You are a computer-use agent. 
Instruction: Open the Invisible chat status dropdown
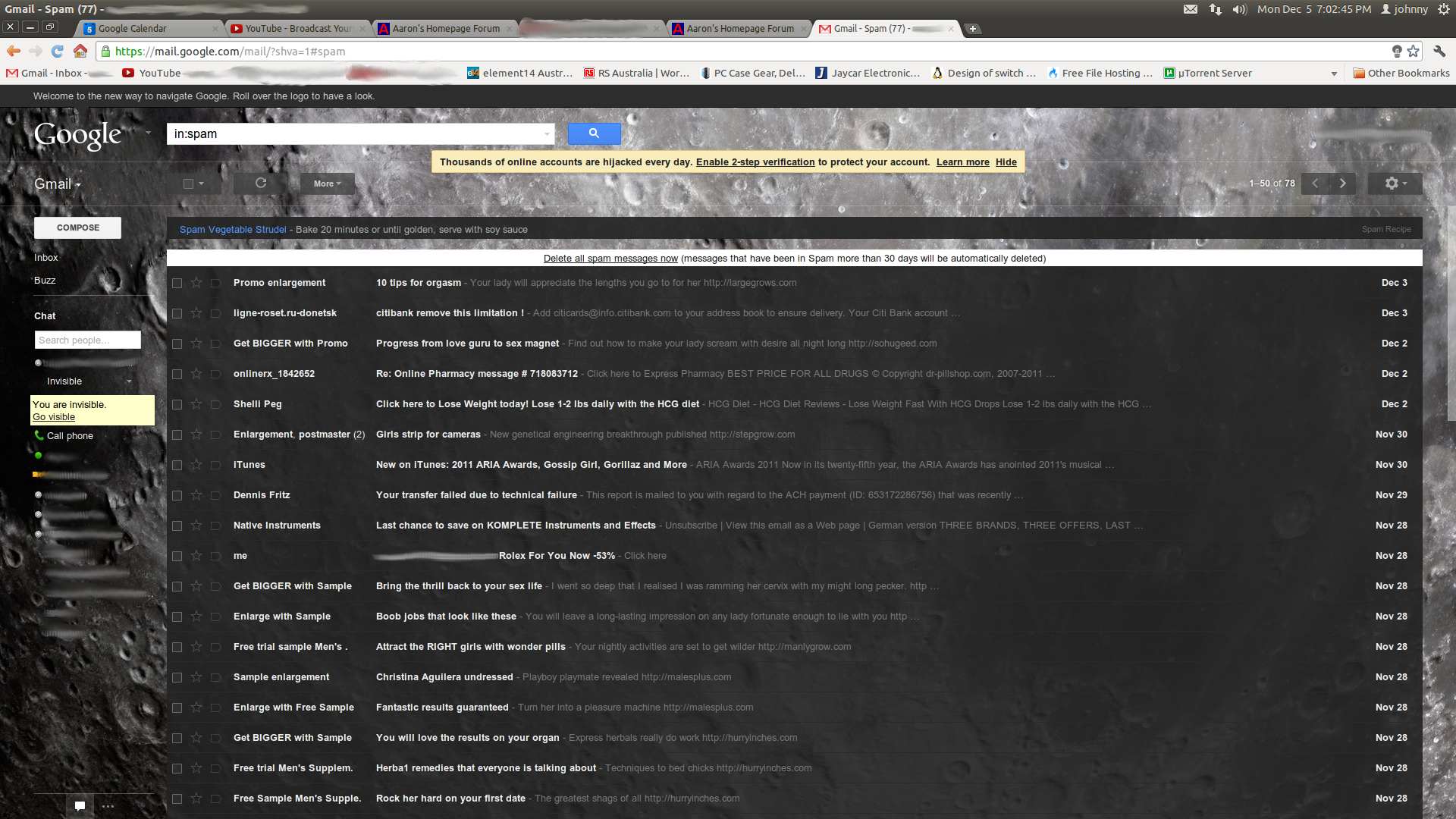129,381
